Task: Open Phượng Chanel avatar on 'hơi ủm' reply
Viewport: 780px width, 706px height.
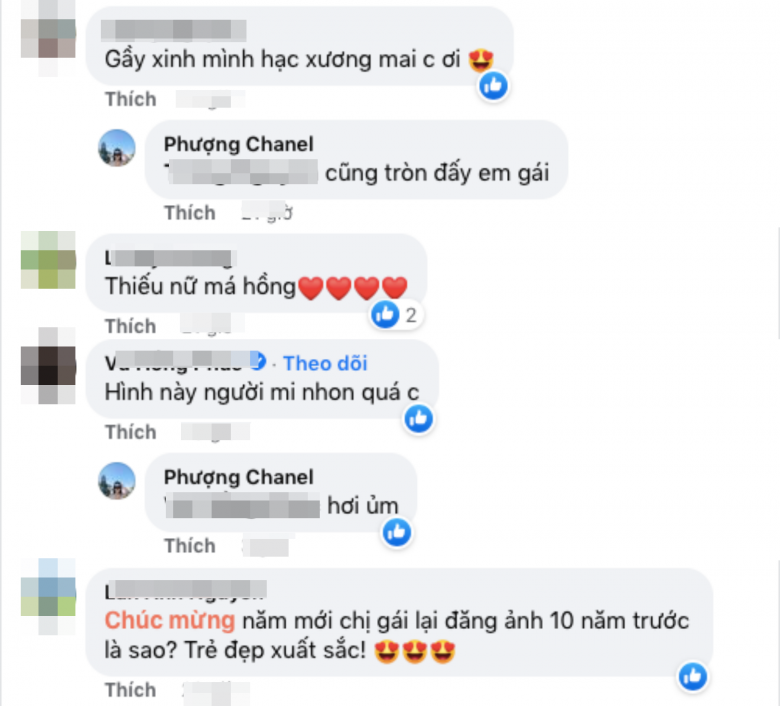Action: coord(117,481)
